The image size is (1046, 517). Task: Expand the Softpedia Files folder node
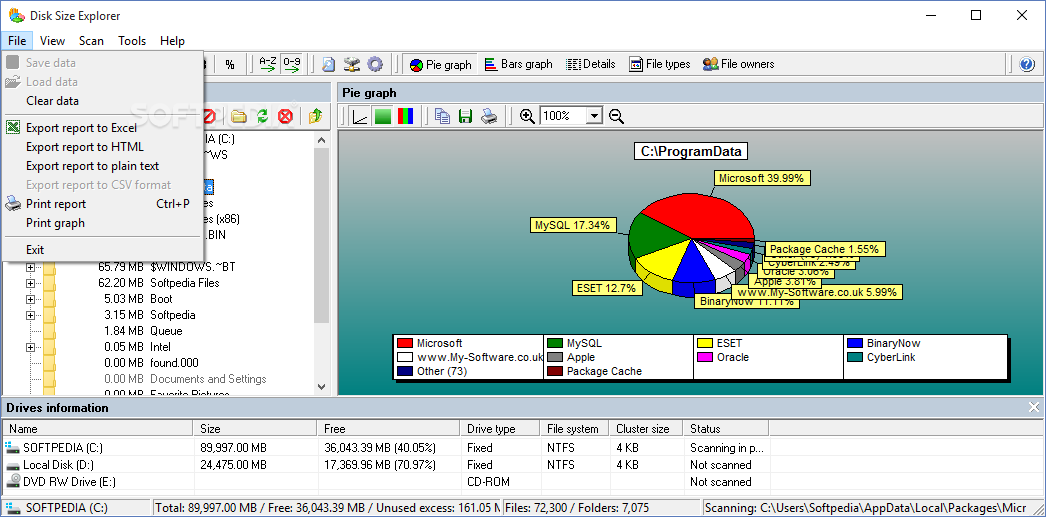(30, 283)
